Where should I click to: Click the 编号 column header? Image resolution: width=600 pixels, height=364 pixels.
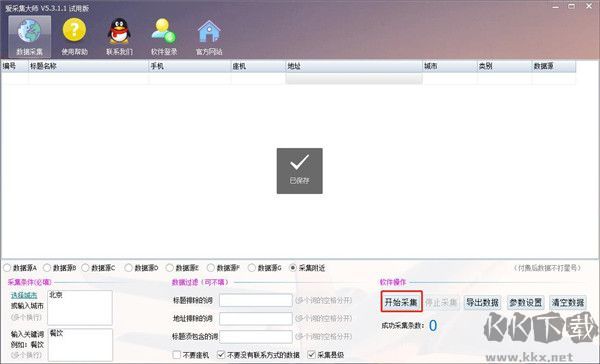pos(15,66)
